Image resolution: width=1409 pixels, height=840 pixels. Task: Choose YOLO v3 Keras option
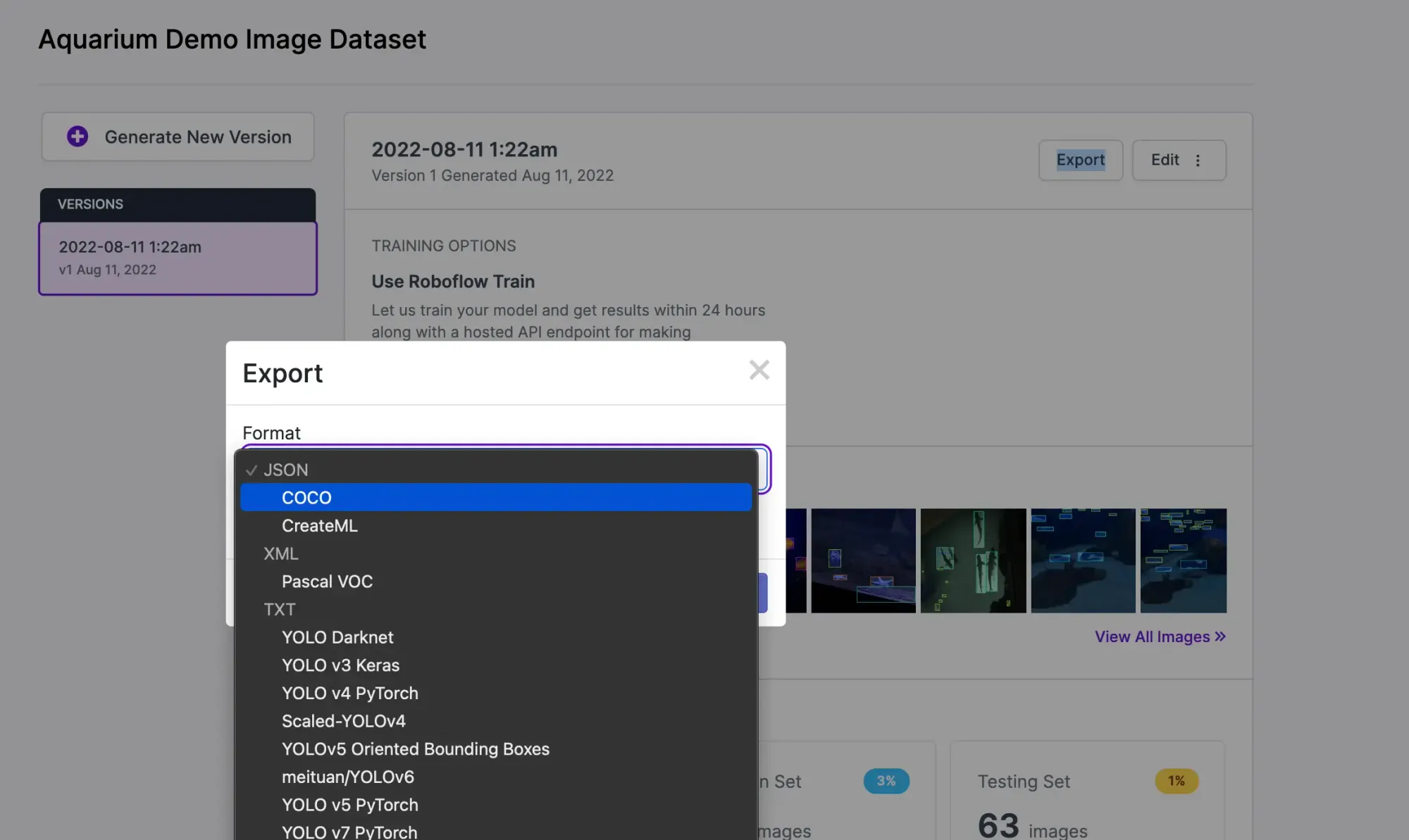340,665
